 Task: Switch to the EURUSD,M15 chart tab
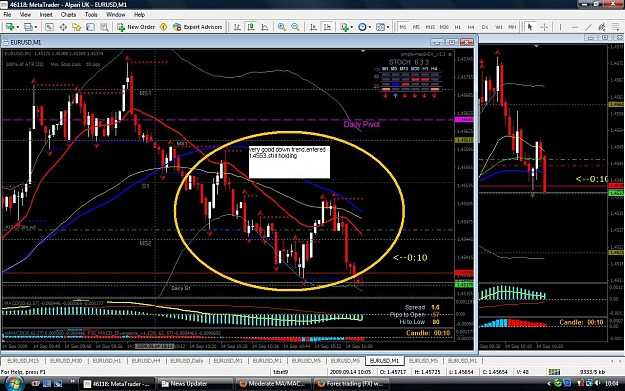tap(23, 361)
